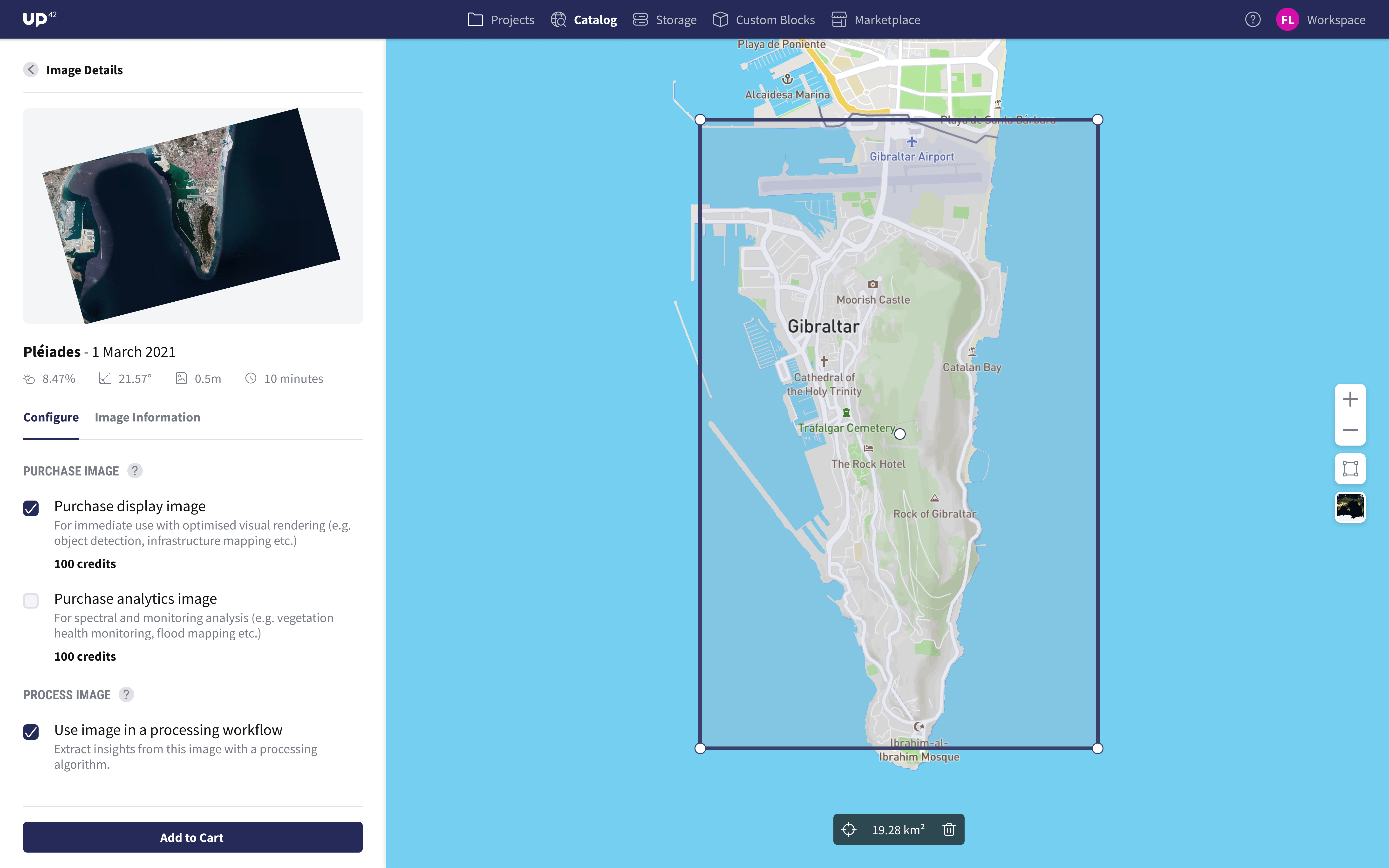Center map on AOI with crosshair icon
1389x868 pixels.
click(x=849, y=829)
